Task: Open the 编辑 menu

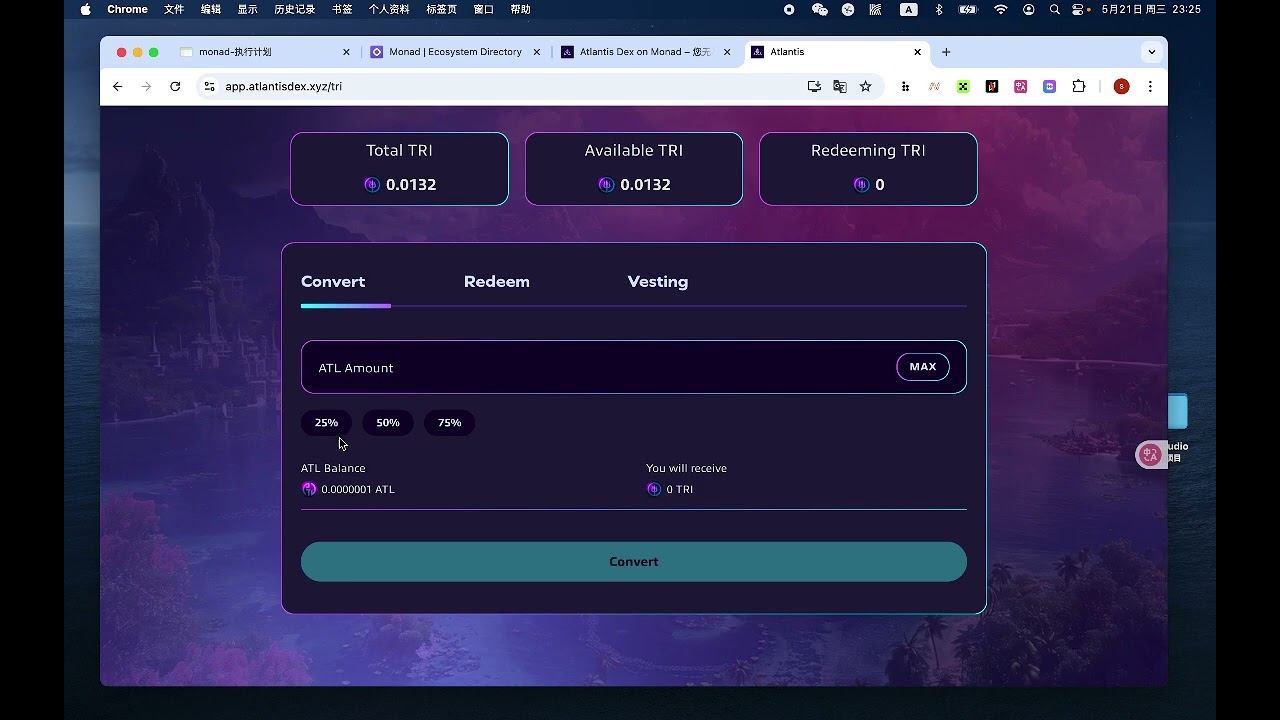Action: click(211, 10)
